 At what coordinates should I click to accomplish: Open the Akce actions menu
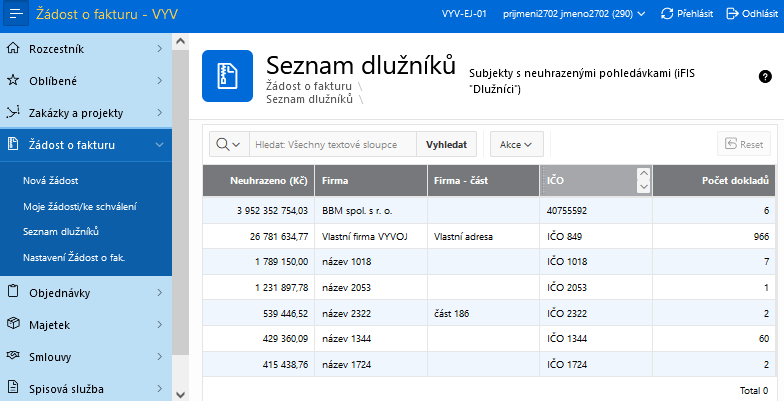[x=515, y=145]
